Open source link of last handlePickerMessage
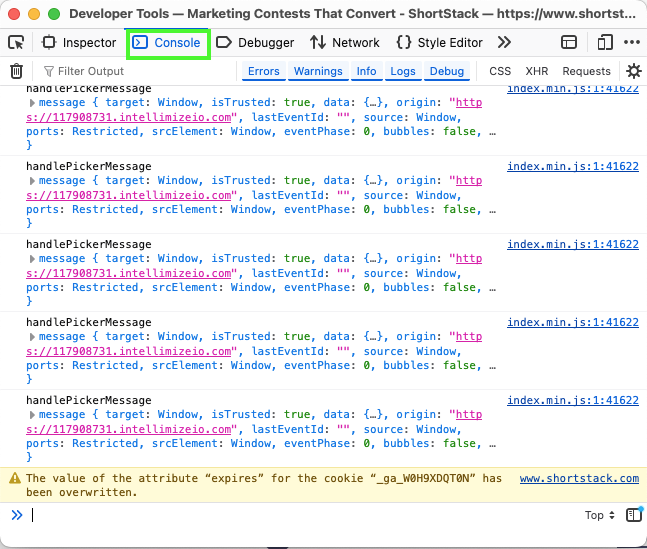This screenshot has height=549, width=647. coord(573,400)
